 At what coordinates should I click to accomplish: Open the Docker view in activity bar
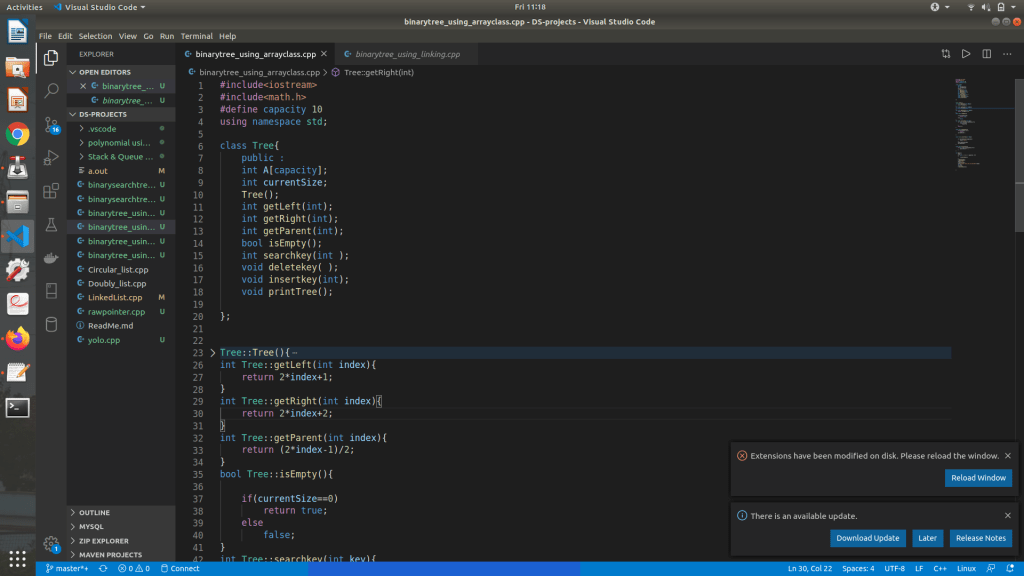click(51, 259)
